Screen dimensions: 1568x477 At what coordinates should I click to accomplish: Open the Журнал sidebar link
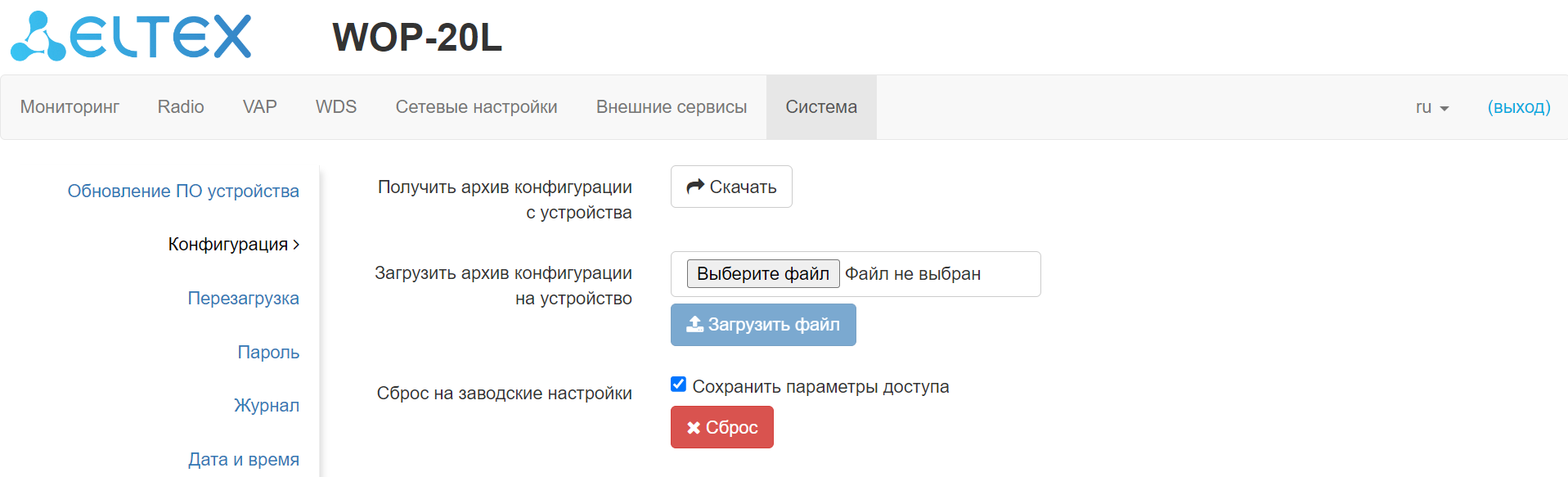click(267, 405)
